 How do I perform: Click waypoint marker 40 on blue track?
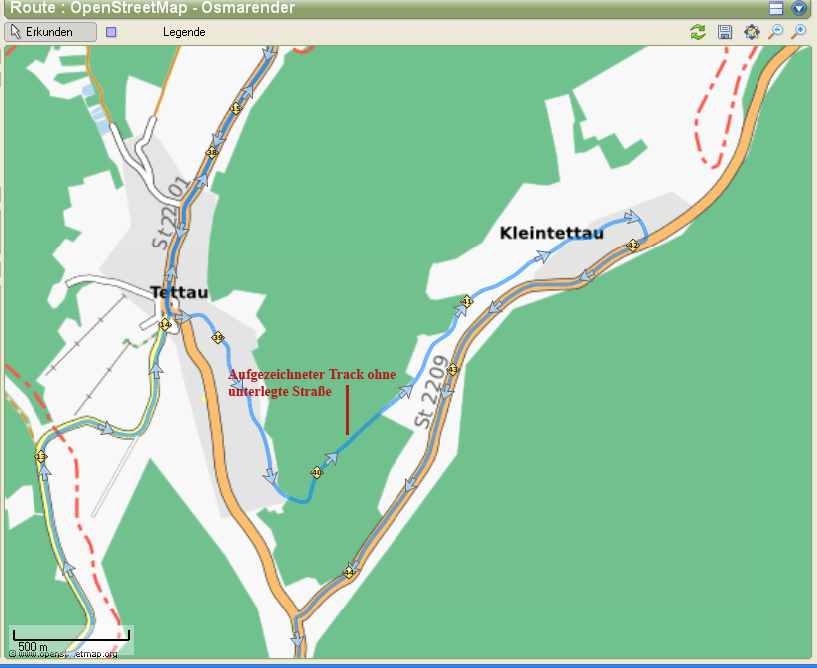coord(317,472)
